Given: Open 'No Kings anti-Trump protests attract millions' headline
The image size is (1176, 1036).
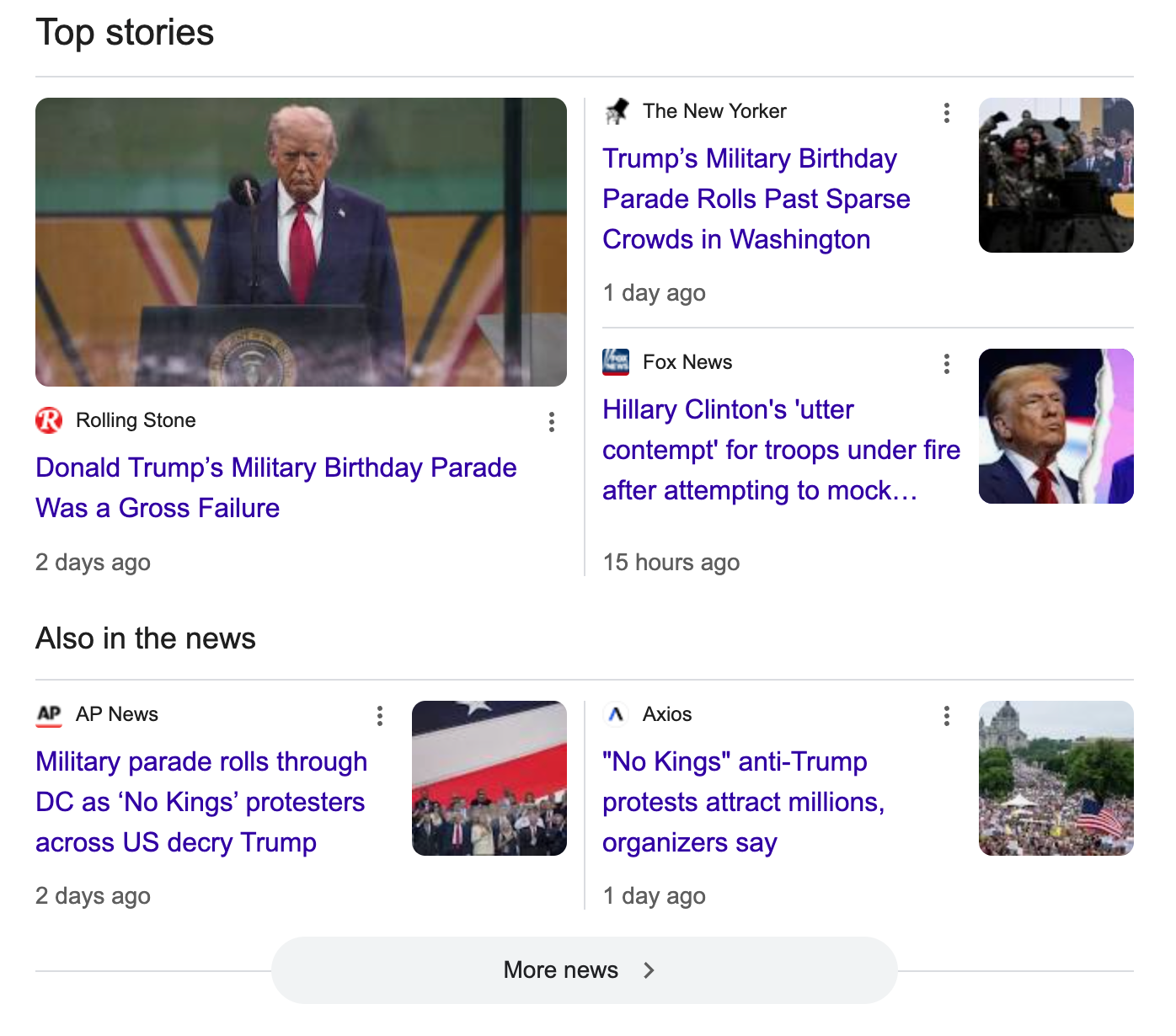Looking at the screenshot, I should [742, 802].
